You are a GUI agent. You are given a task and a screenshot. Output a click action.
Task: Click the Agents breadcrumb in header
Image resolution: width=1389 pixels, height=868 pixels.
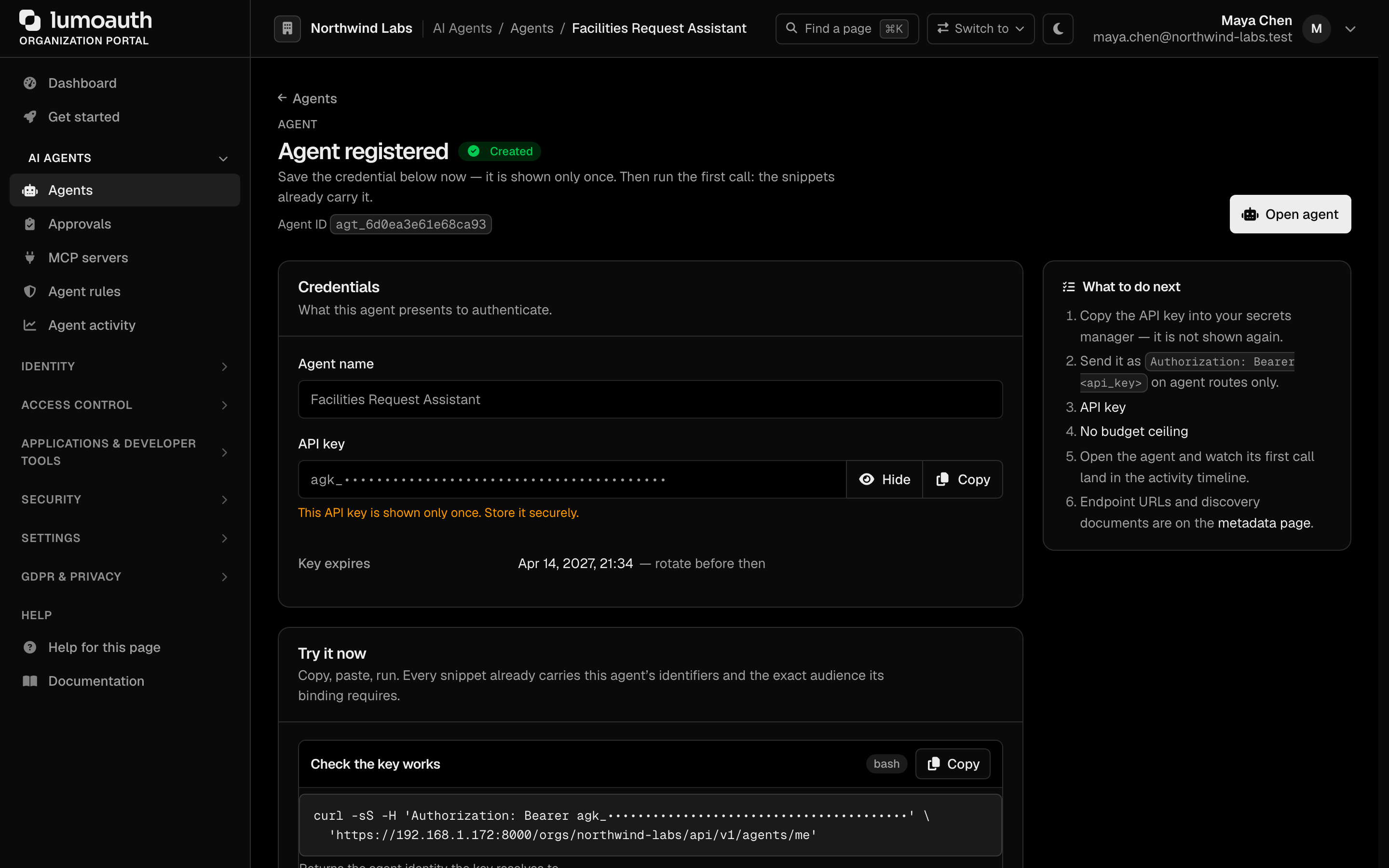tap(531, 28)
